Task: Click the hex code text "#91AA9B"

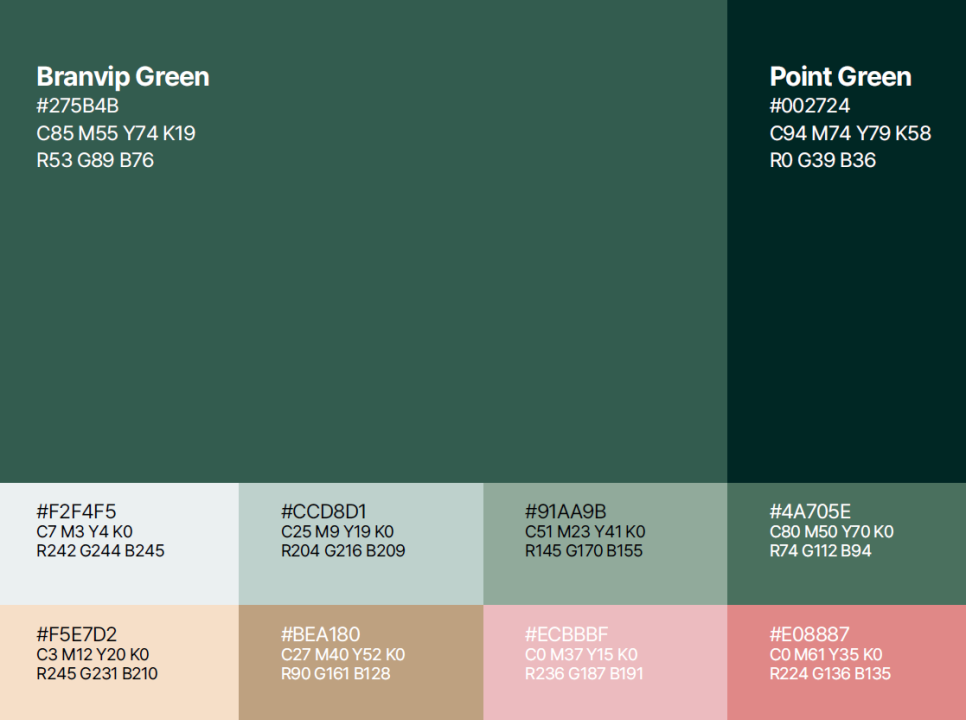Action: coord(566,511)
